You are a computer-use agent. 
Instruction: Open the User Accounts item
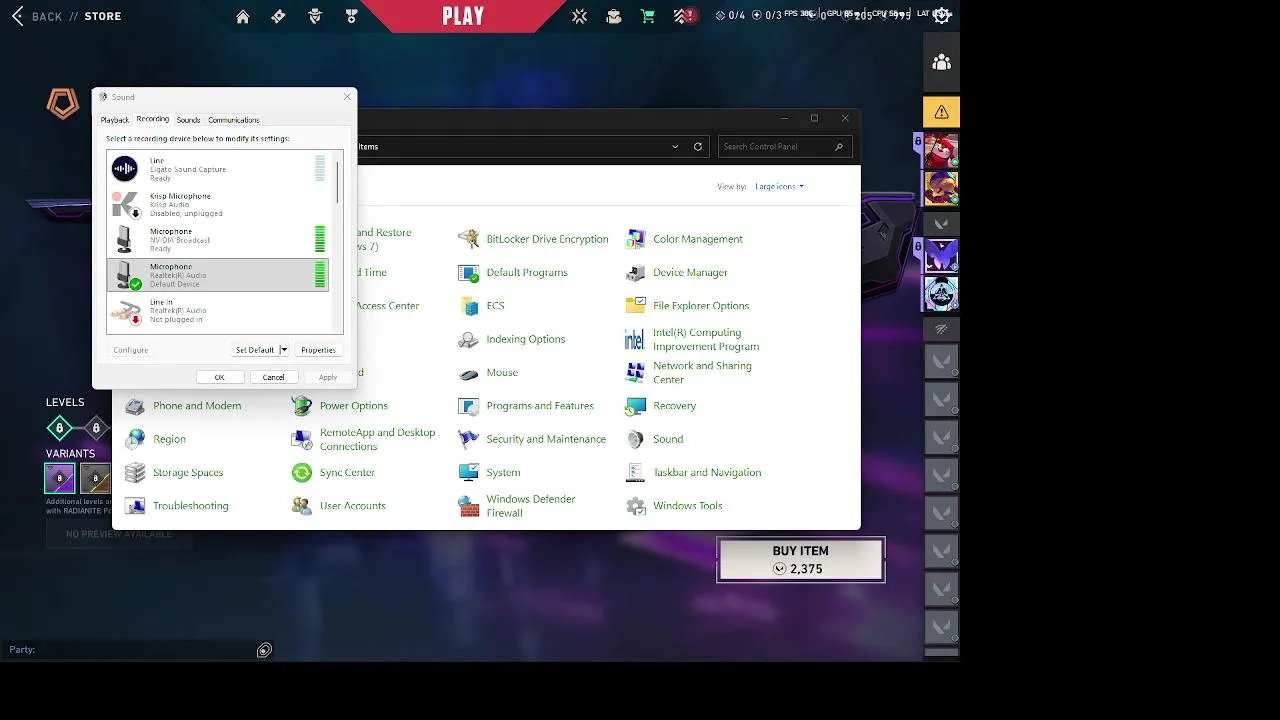click(x=353, y=506)
